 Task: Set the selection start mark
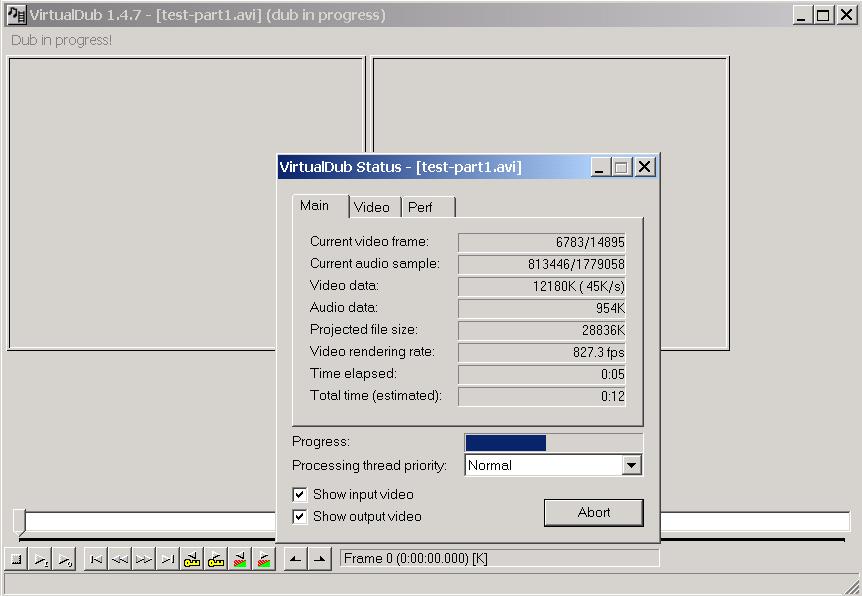(295, 559)
